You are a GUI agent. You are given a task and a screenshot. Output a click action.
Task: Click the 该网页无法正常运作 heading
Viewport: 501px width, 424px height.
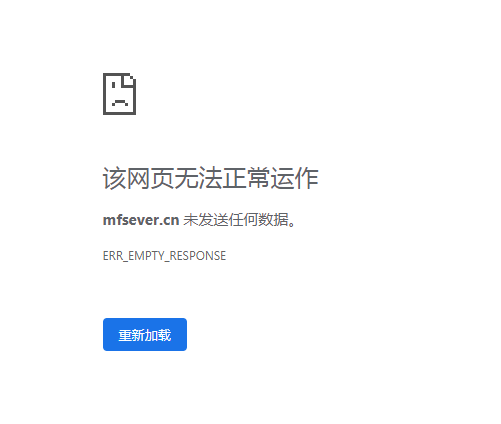210,178
